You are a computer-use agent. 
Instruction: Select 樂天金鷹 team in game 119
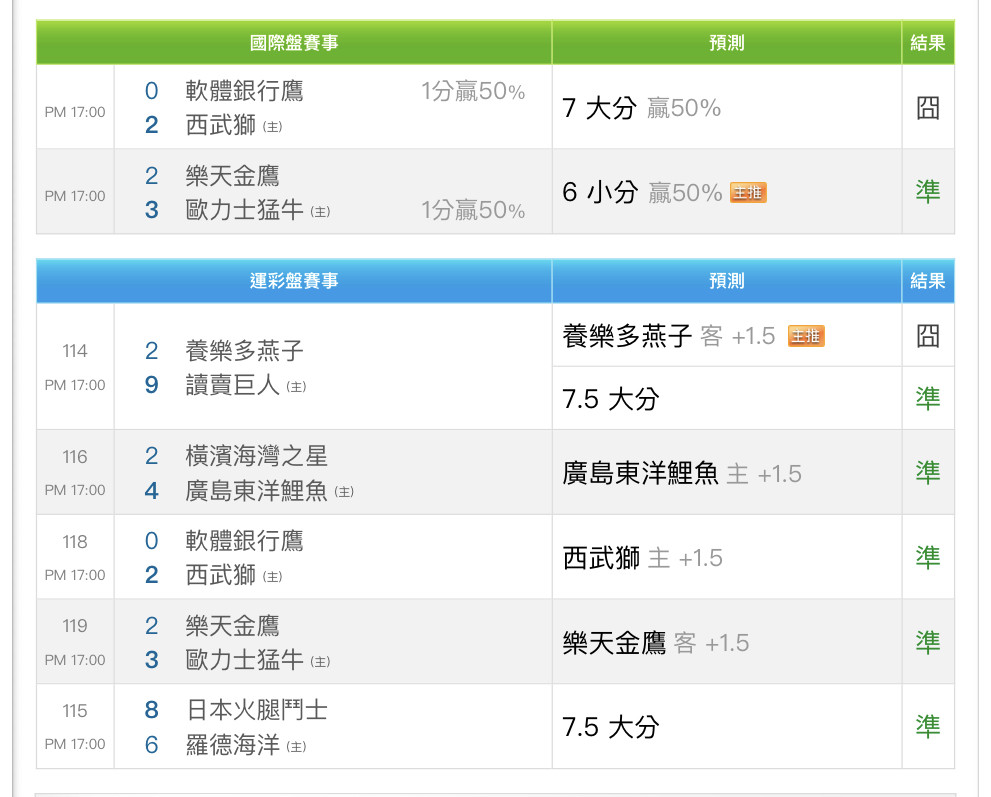pyautogui.click(x=233, y=626)
